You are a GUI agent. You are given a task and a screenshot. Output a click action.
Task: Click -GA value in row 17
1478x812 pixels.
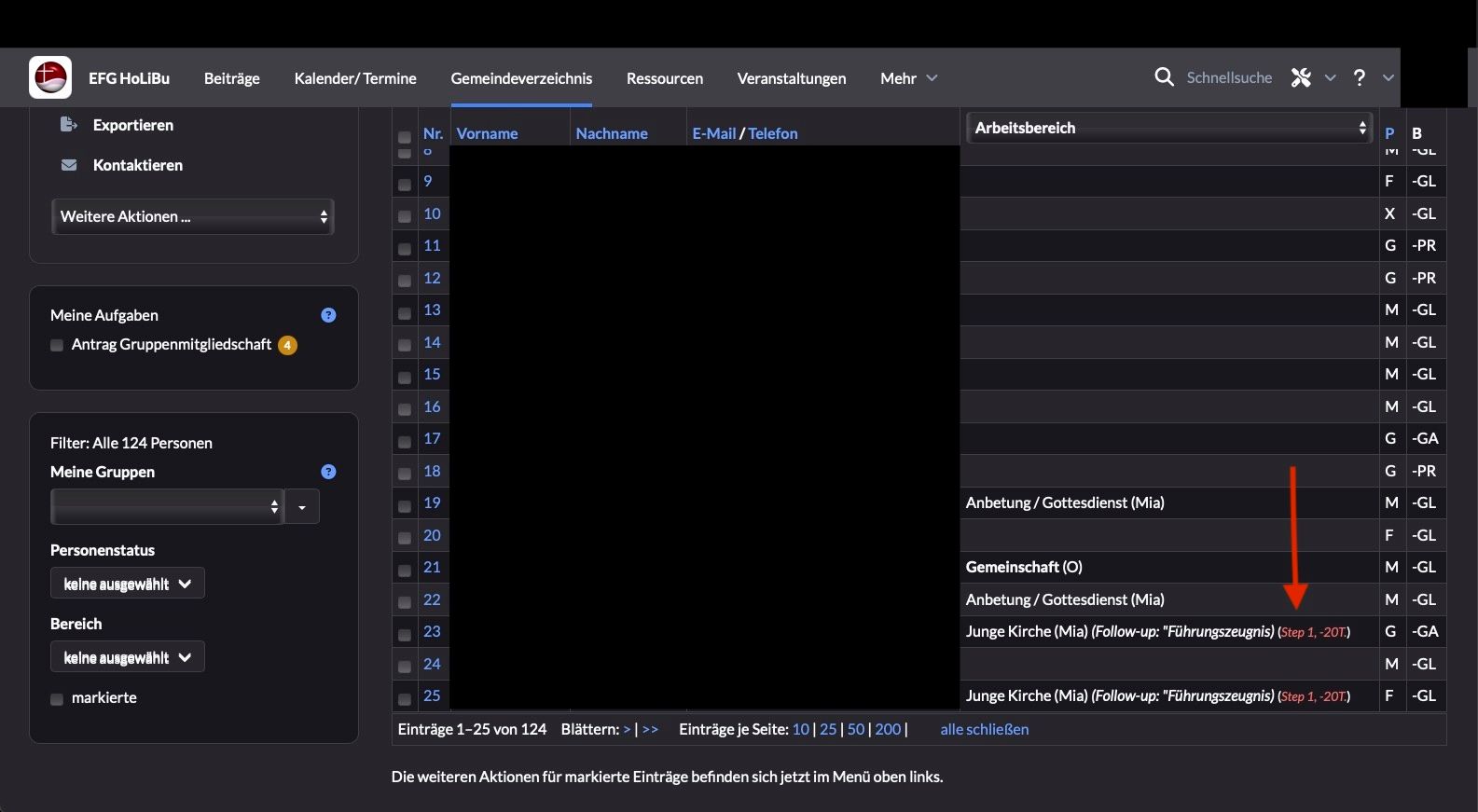pyautogui.click(x=1425, y=438)
